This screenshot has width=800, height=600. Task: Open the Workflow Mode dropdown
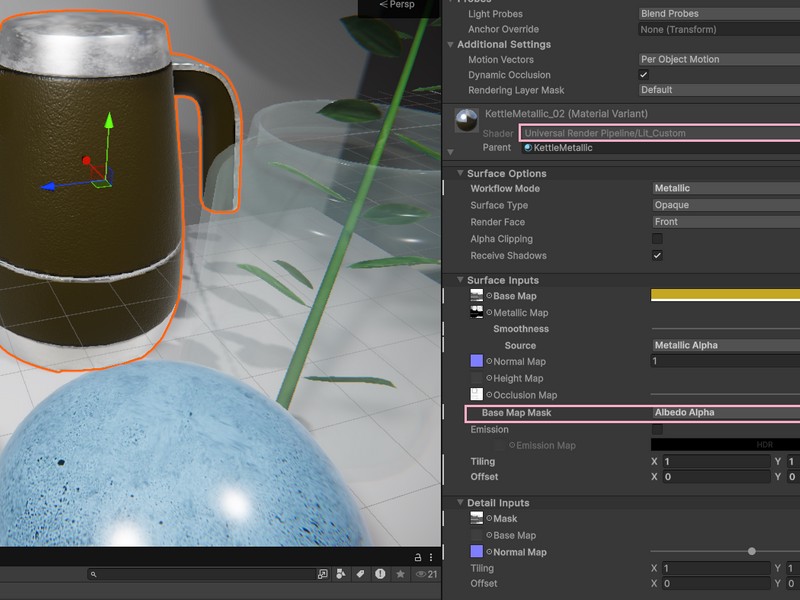(720, 188)
